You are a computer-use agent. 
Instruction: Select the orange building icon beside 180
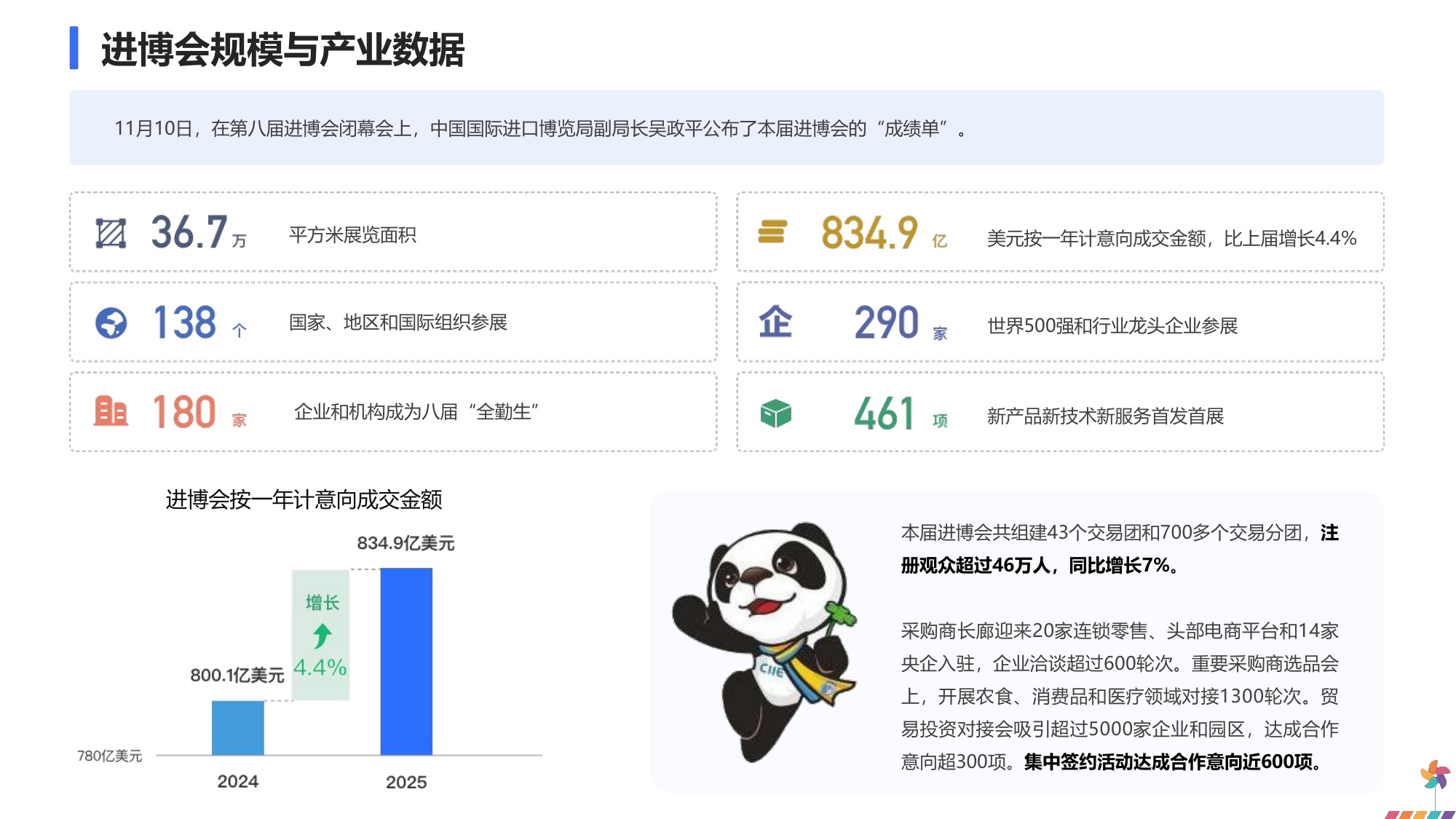click(109, 412)
